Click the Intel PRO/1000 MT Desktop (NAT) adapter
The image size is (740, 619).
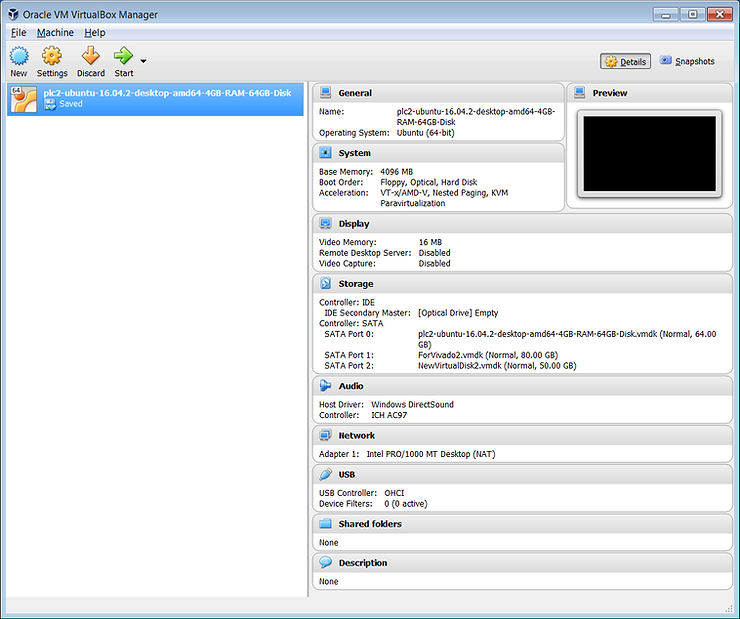pyautogui.click(x=431, y=454)
